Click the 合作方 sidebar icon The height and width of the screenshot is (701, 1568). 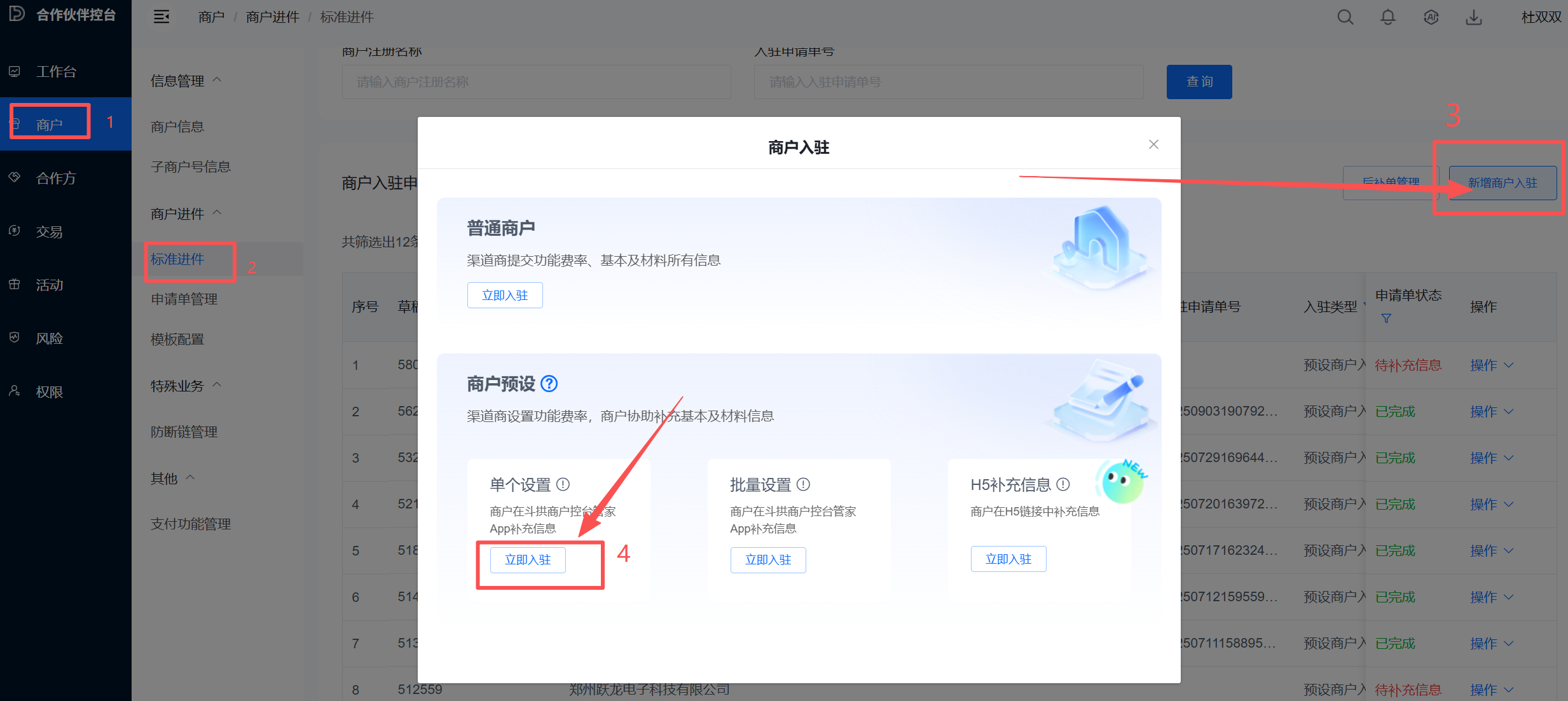pos(15,177)
